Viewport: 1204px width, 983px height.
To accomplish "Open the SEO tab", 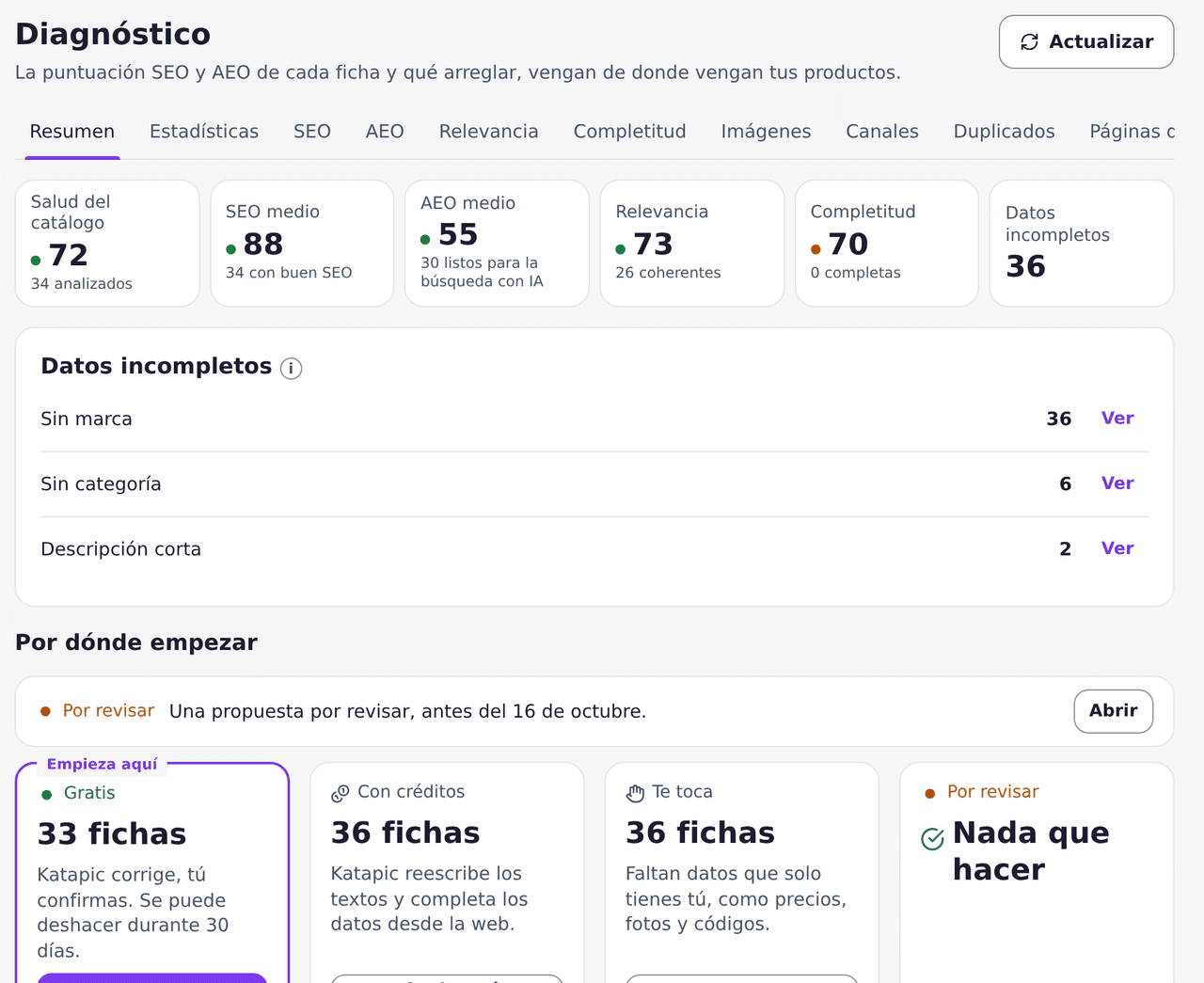I will 312,132.
